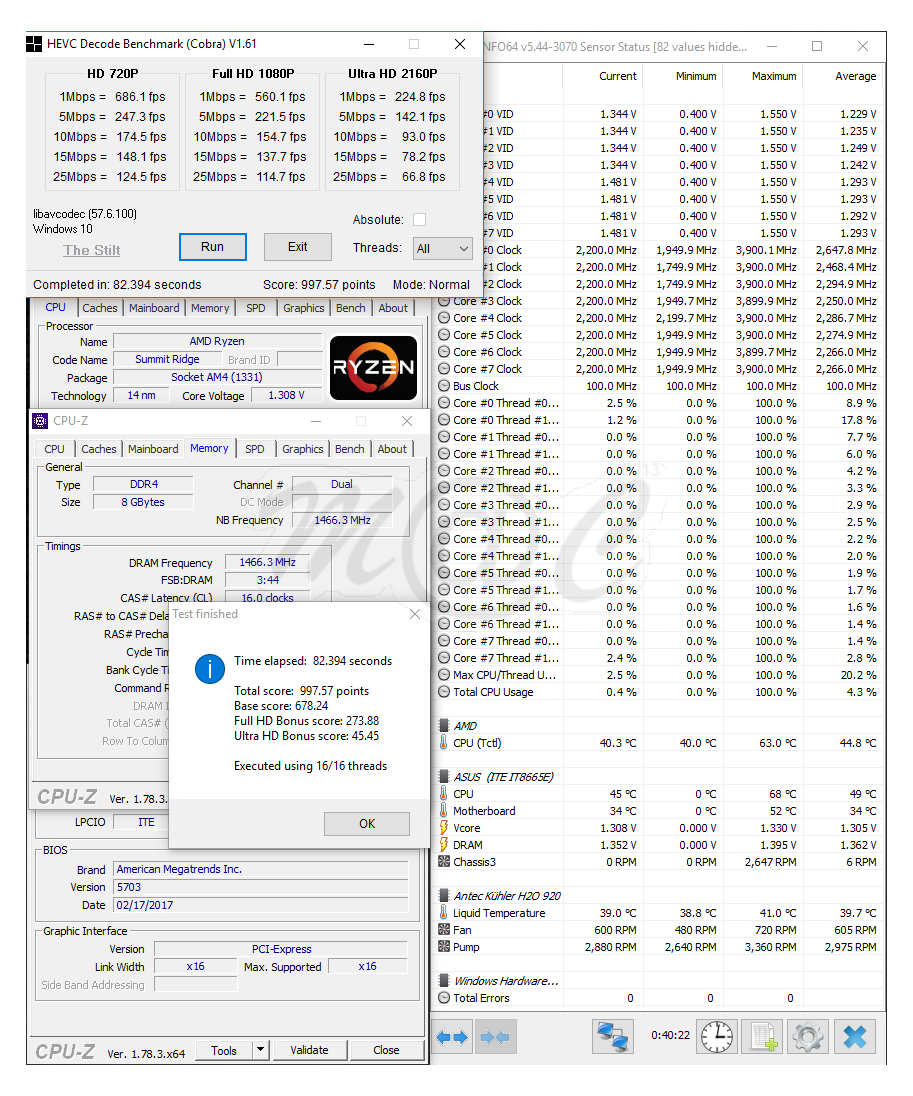Viewport: 913px width, 1096px height.
Task: Click the clock reset timer icon in HWiNFO
Action: coord(717,1037)
